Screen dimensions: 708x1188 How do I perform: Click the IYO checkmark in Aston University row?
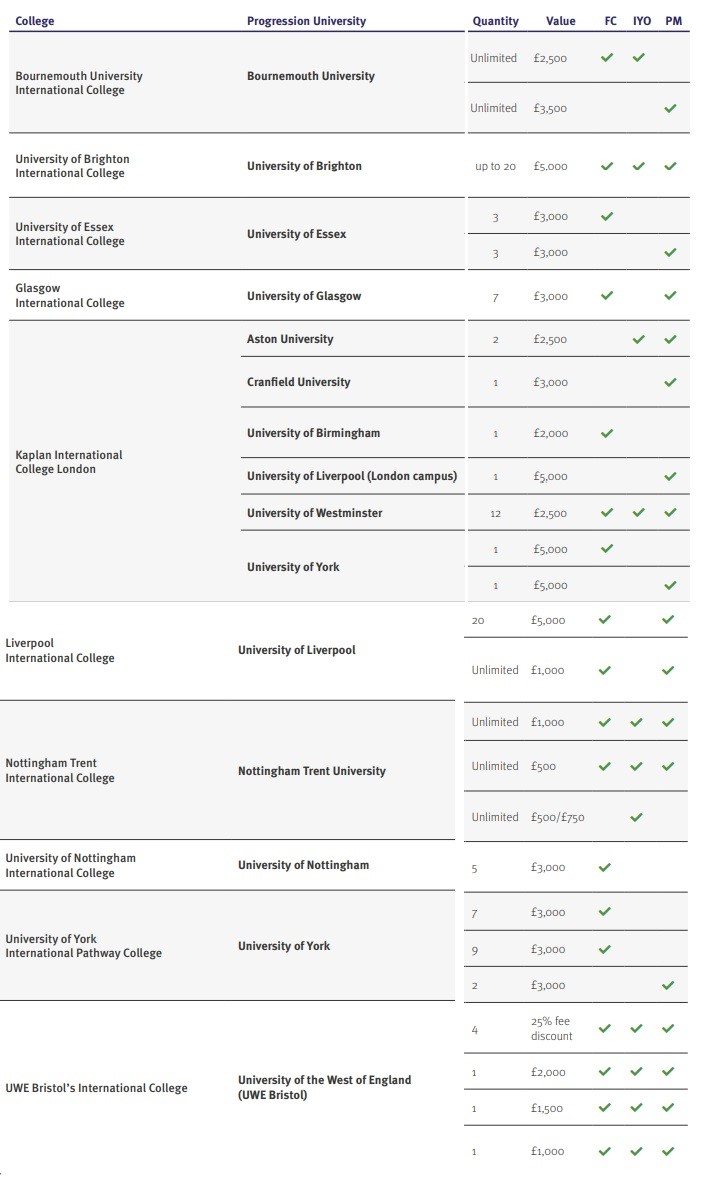coord(638,339)
